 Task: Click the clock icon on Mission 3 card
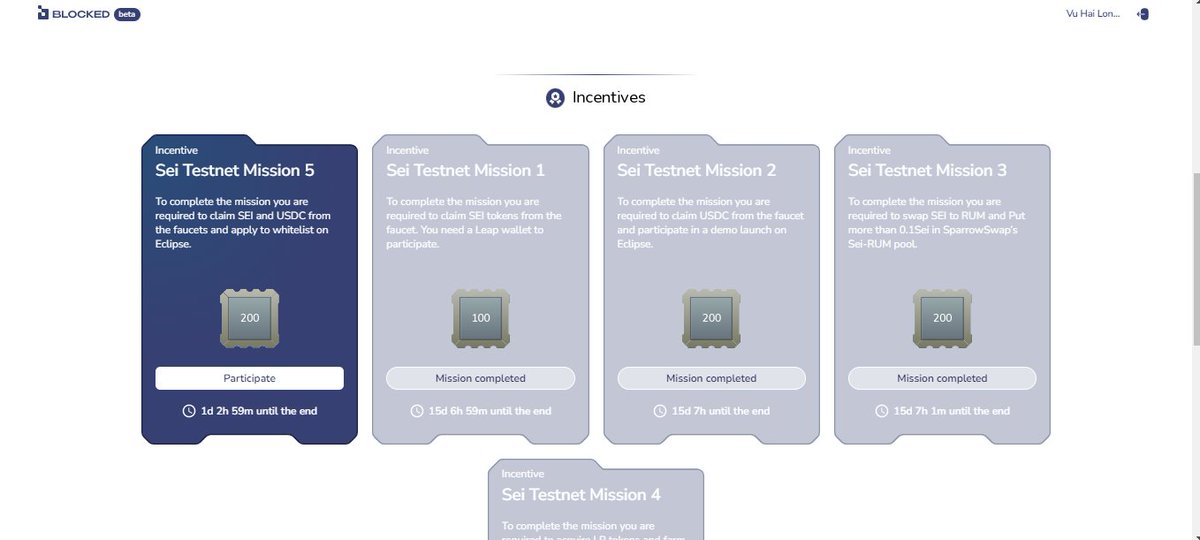pyautogui.click(x=881, y=411)
